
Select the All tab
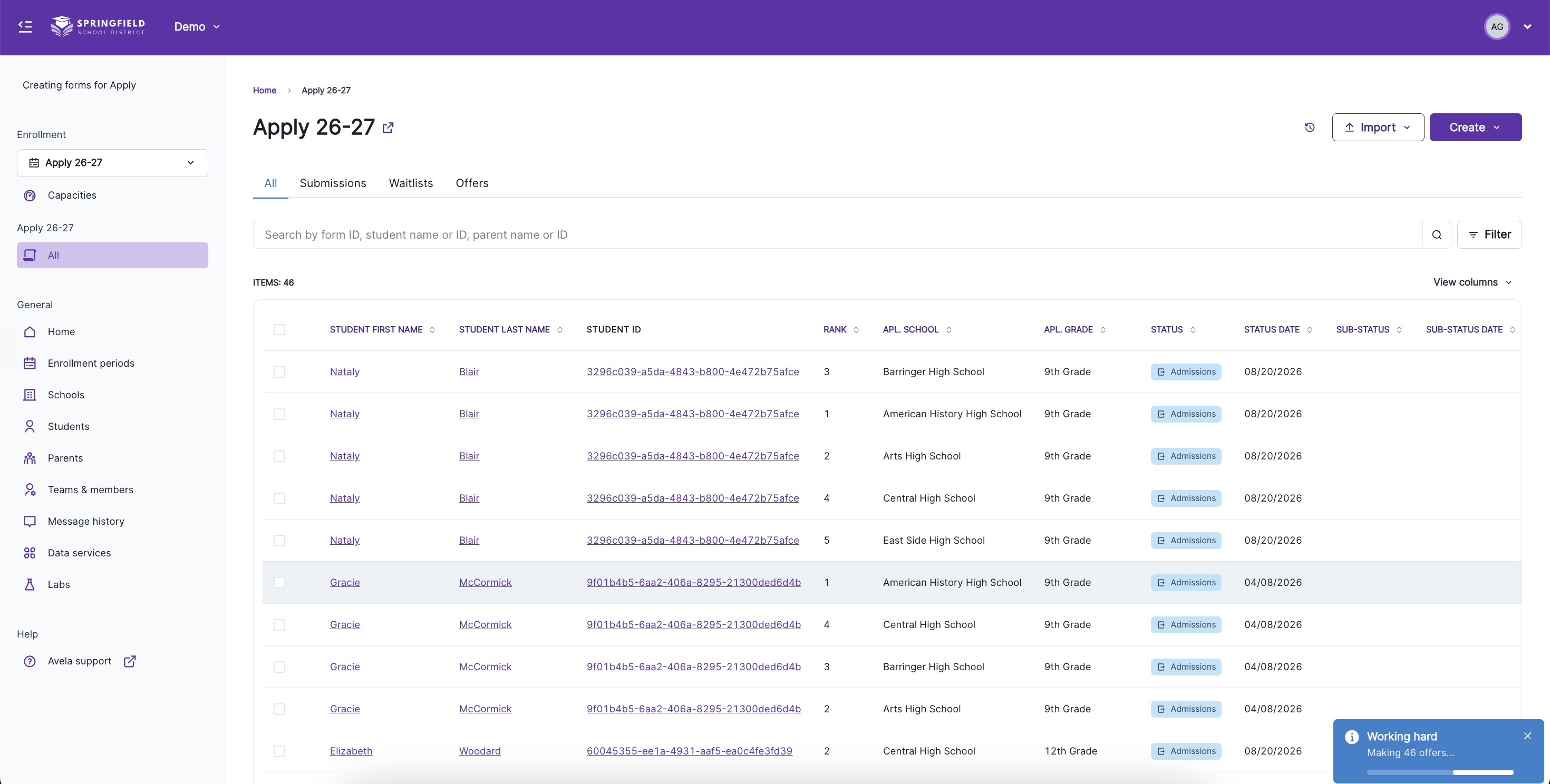pyautogui.click(x=271, y=183)
